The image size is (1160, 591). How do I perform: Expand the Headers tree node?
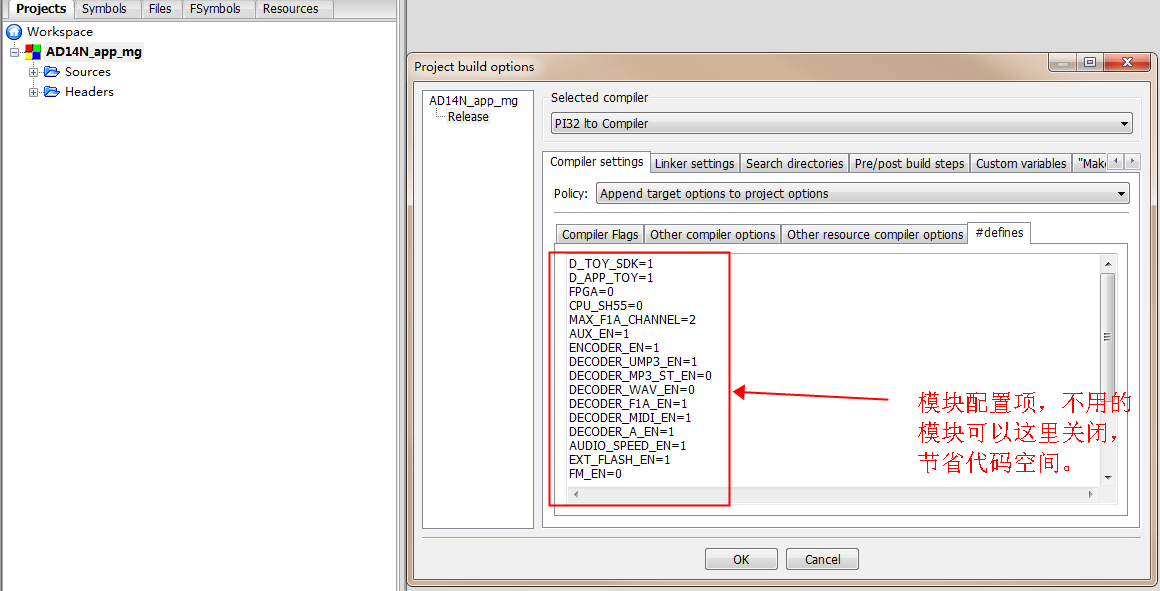[x=33, y=92]
